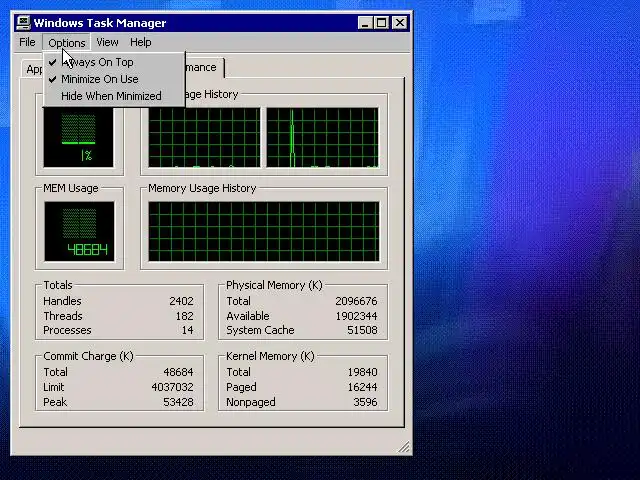Click the Kernel Memory (K) label
Image resolution: width=640 pixels, height=480 pixels.
270,356
